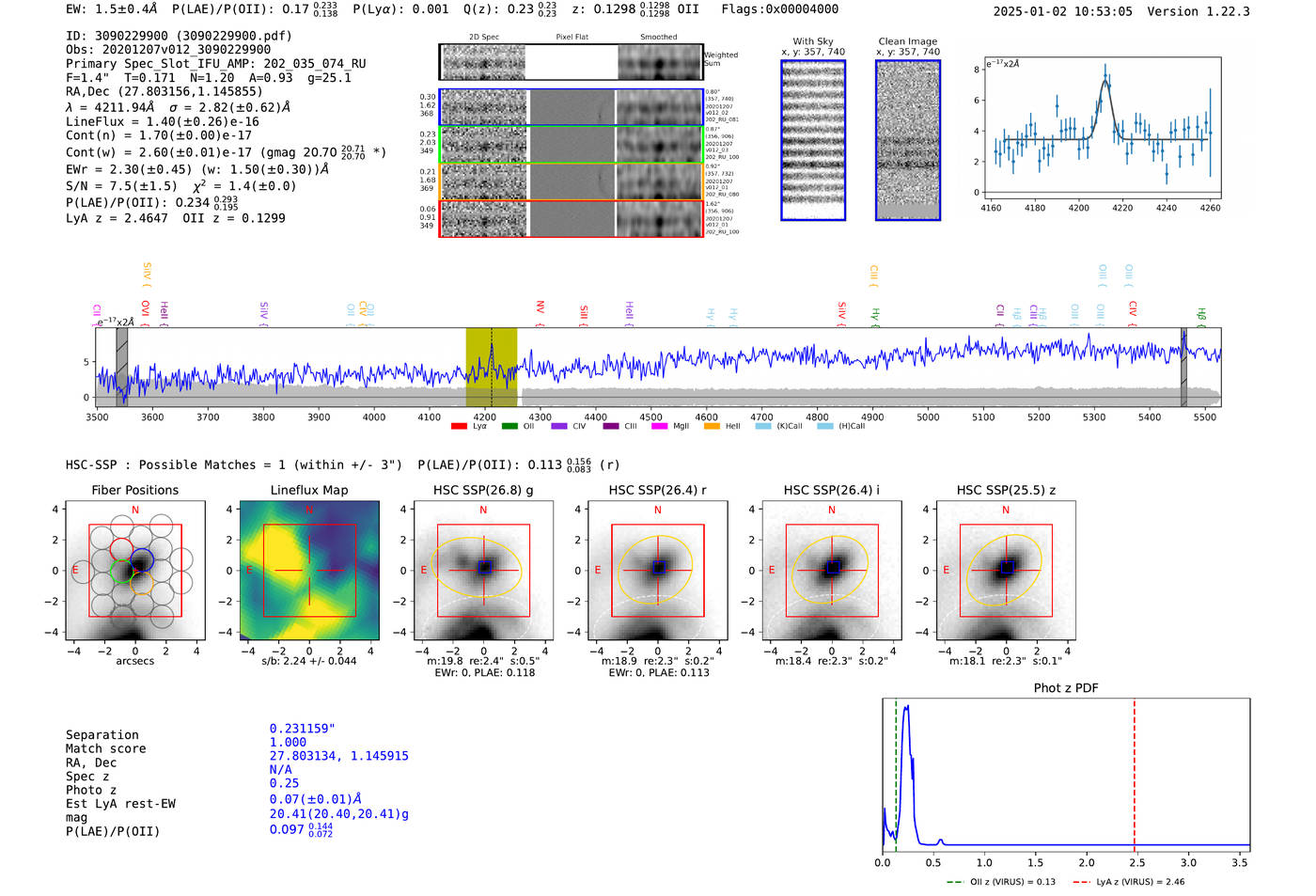Click the Match score value 1.000

pyautogui.click(x=288, y=742)
